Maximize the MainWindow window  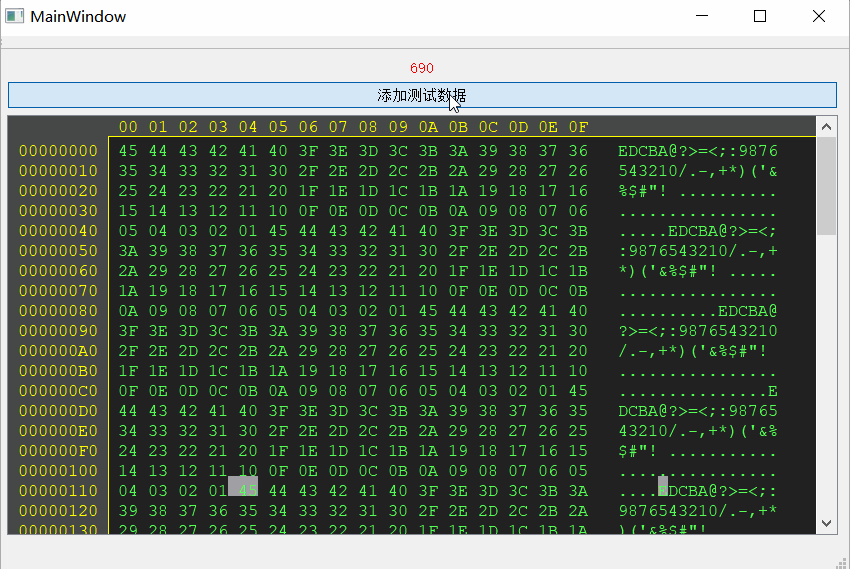point(760,16)
